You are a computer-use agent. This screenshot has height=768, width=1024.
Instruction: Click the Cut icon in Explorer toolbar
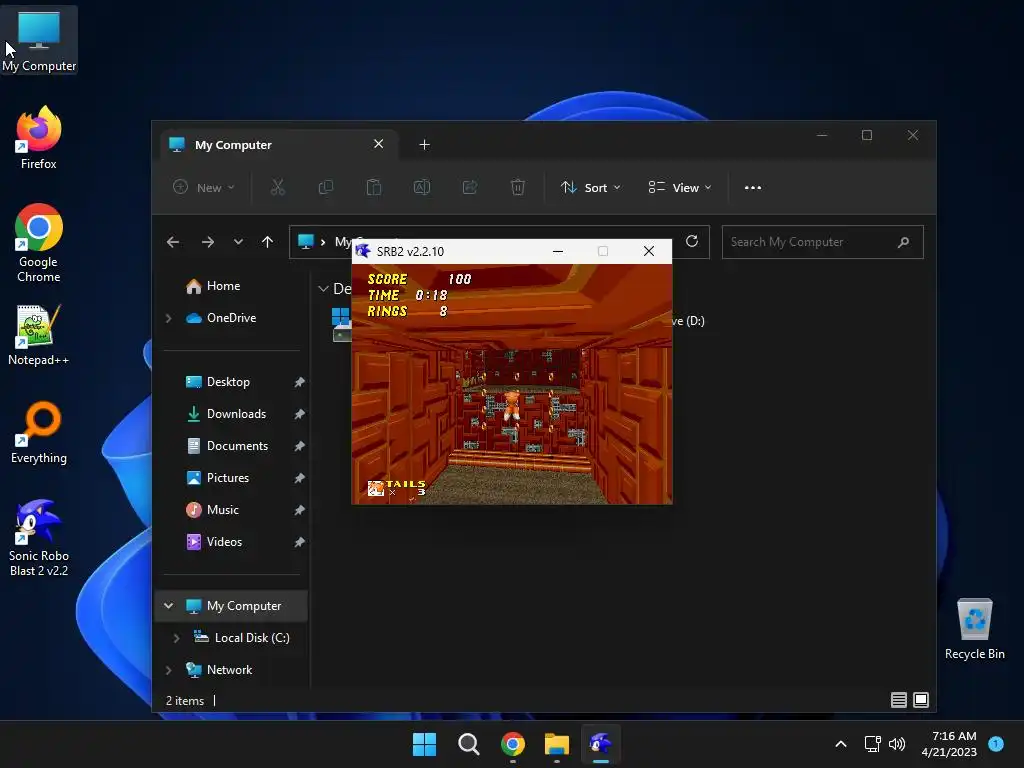(278, 187)
